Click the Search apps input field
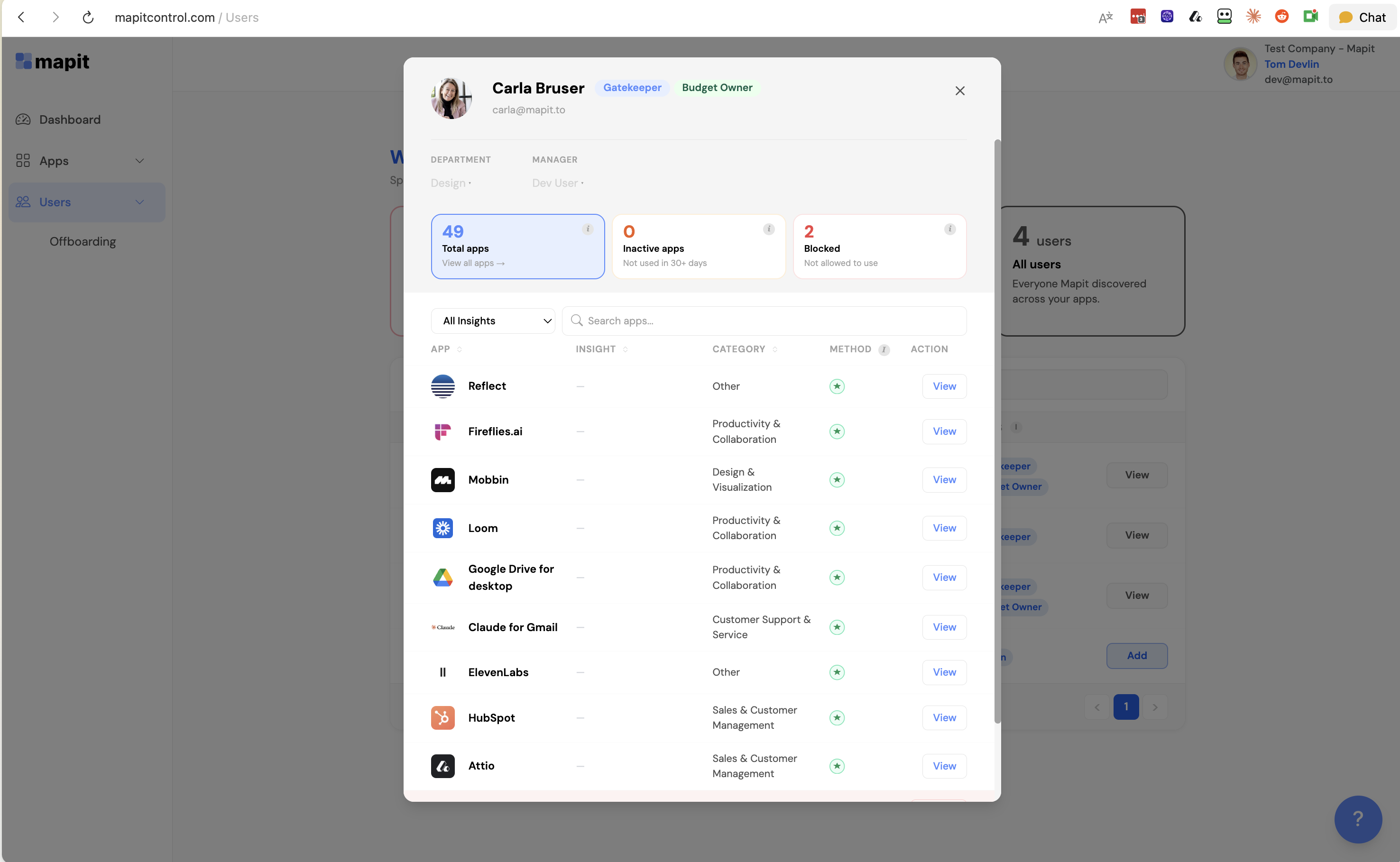The height and width of the screenshot is (862, 1400). click(764, 321)
